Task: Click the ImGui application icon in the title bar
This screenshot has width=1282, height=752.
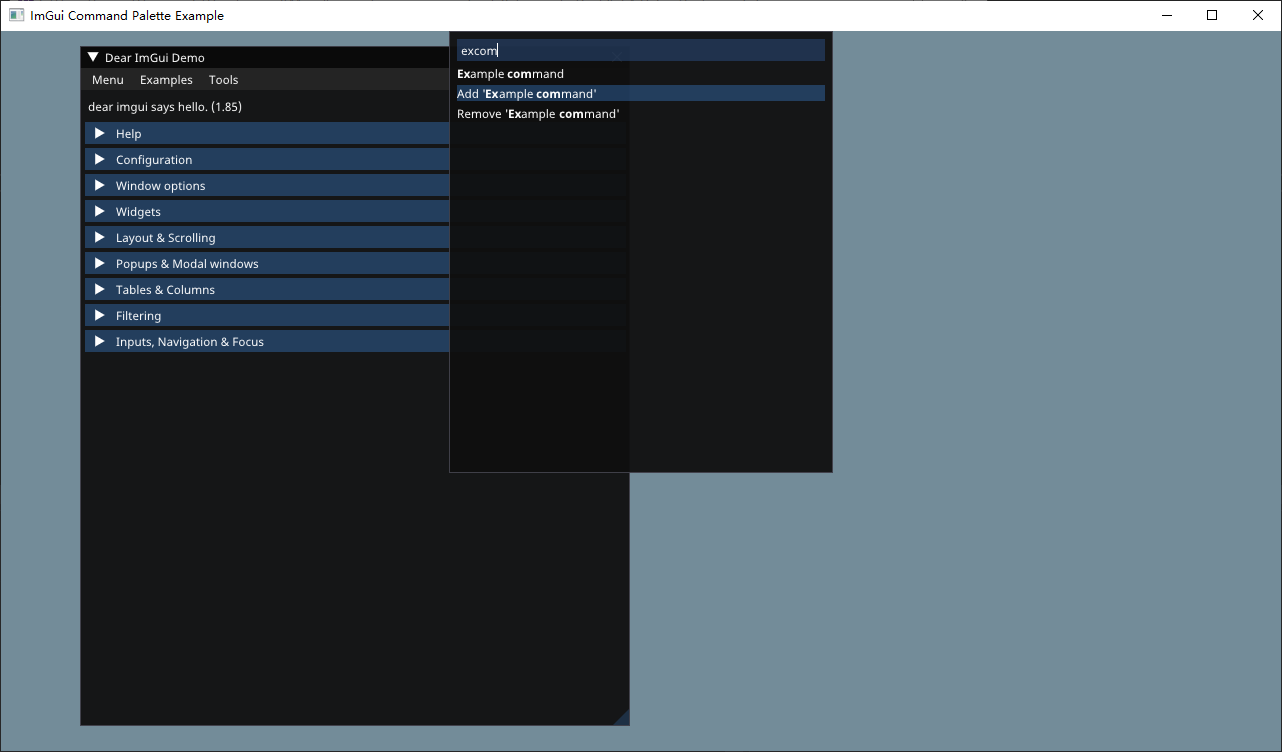Action: point(16,15)
